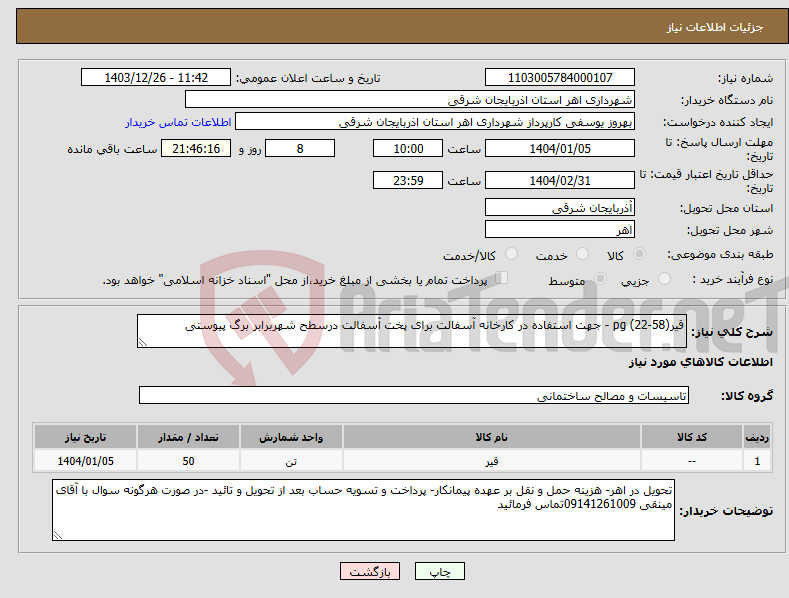Click the page title جزئیات اطلاعات نیاز
The height and width of the screenshot is (598, 789).
pos(715,27)
